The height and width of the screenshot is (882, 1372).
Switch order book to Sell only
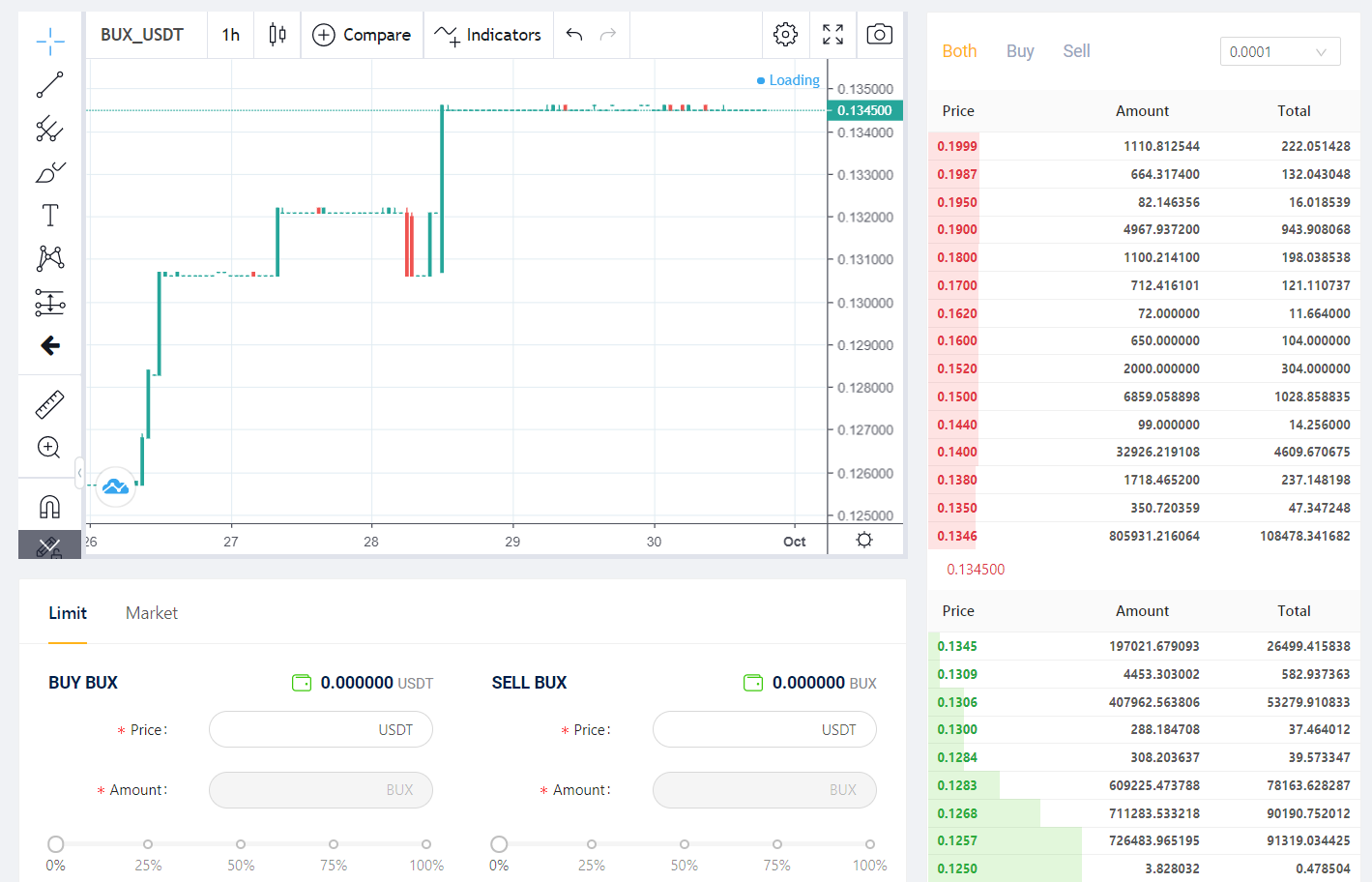point(1076,51)
